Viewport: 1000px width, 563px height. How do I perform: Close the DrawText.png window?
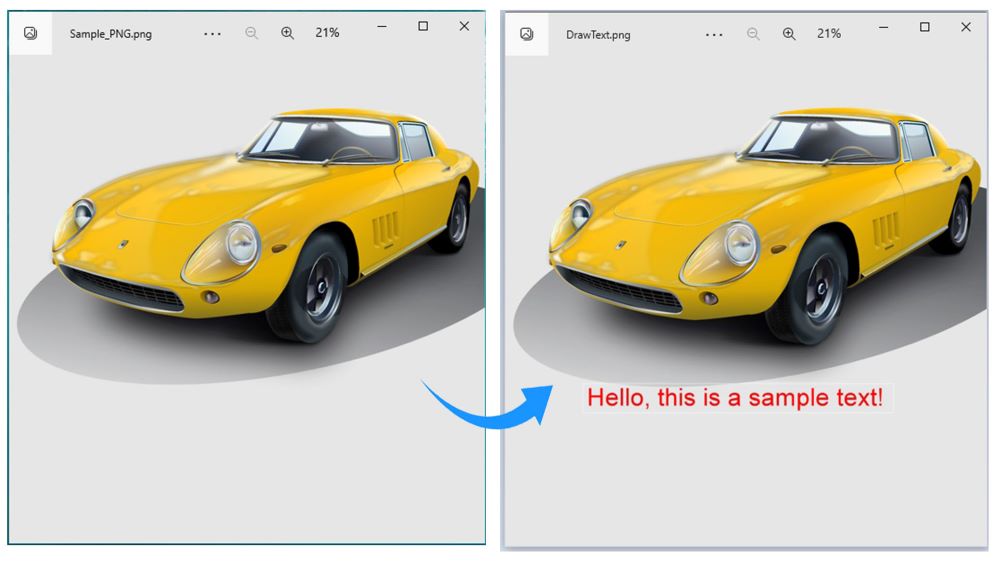click(x=965, y=27)
